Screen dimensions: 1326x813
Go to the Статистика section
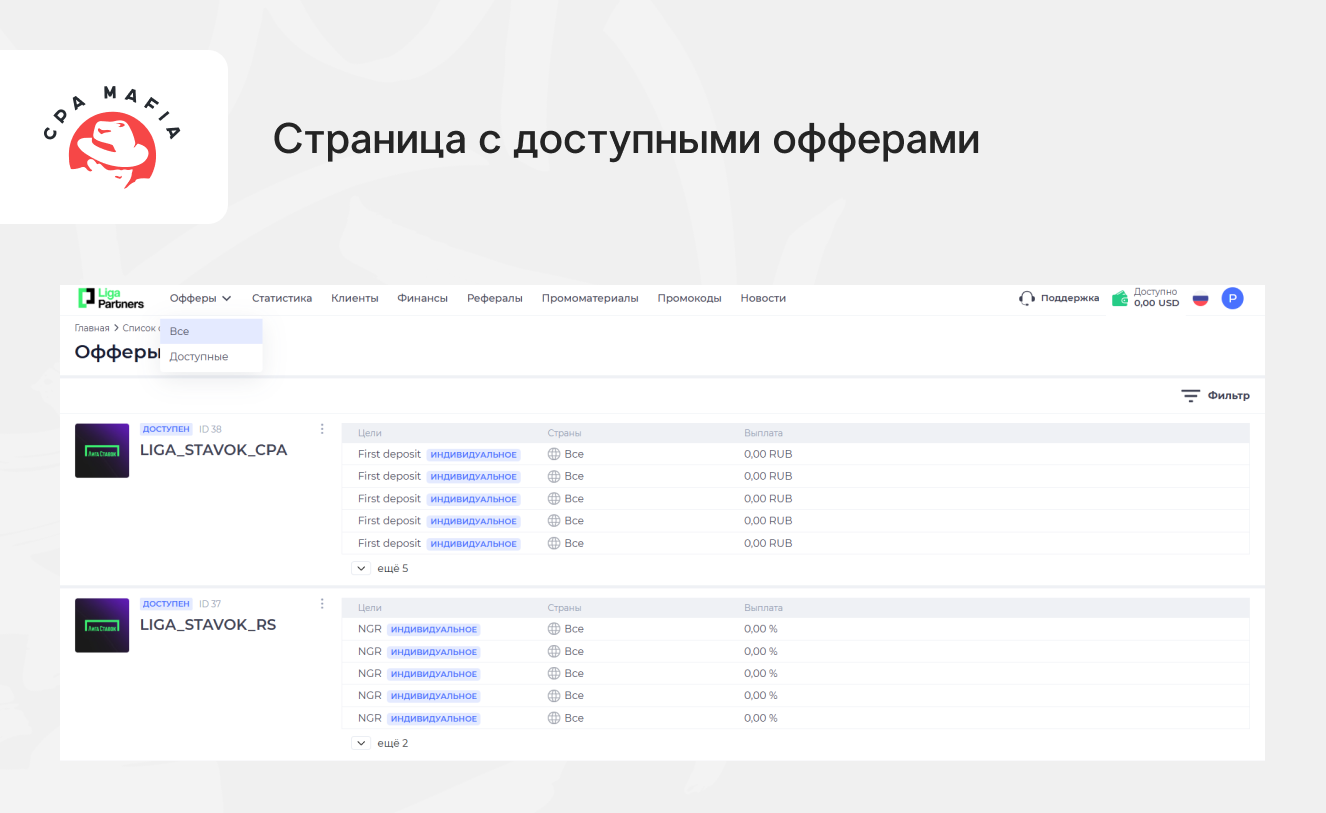(282, 298)
